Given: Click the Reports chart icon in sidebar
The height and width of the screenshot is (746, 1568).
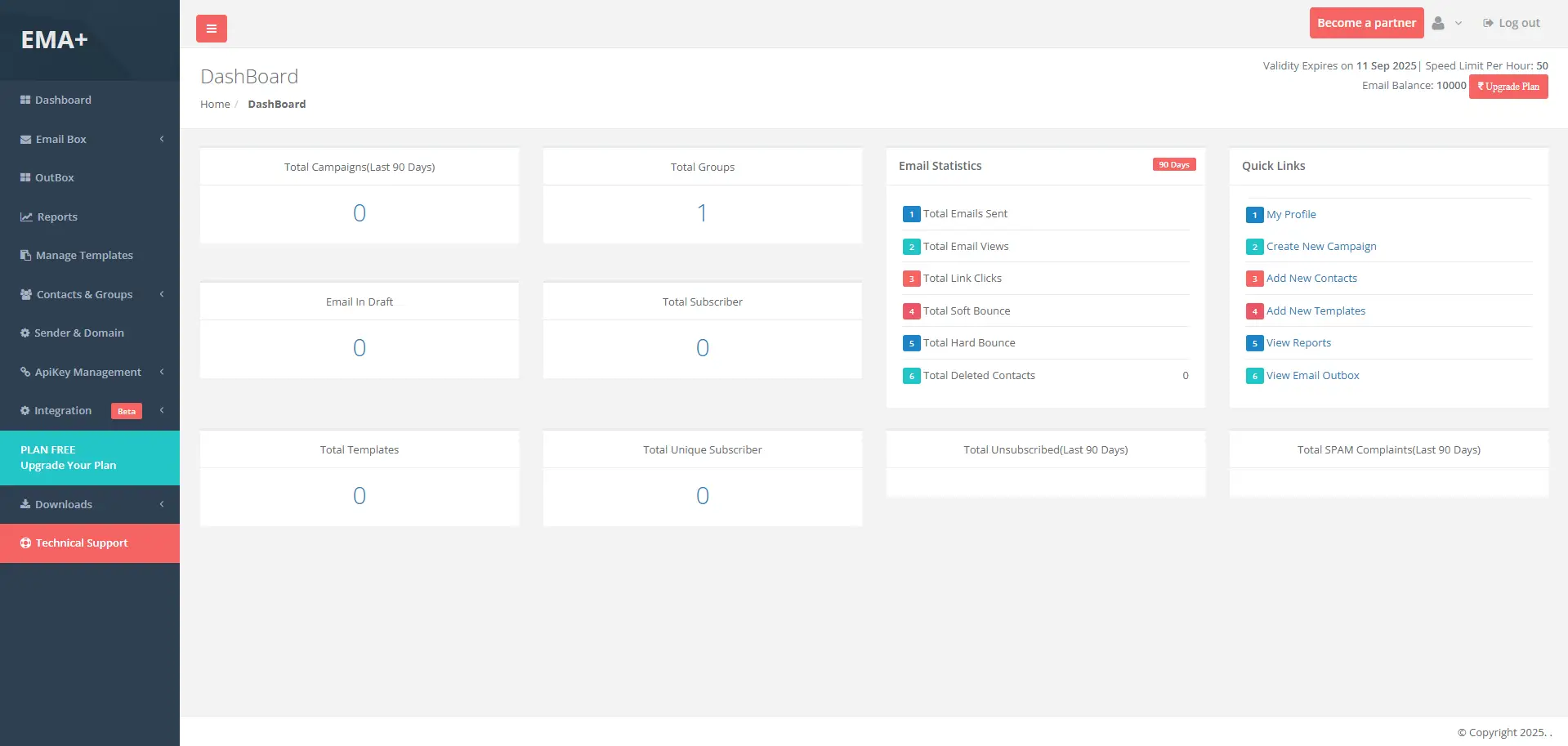Looking at the screenshot, I should tap(26, 217).
